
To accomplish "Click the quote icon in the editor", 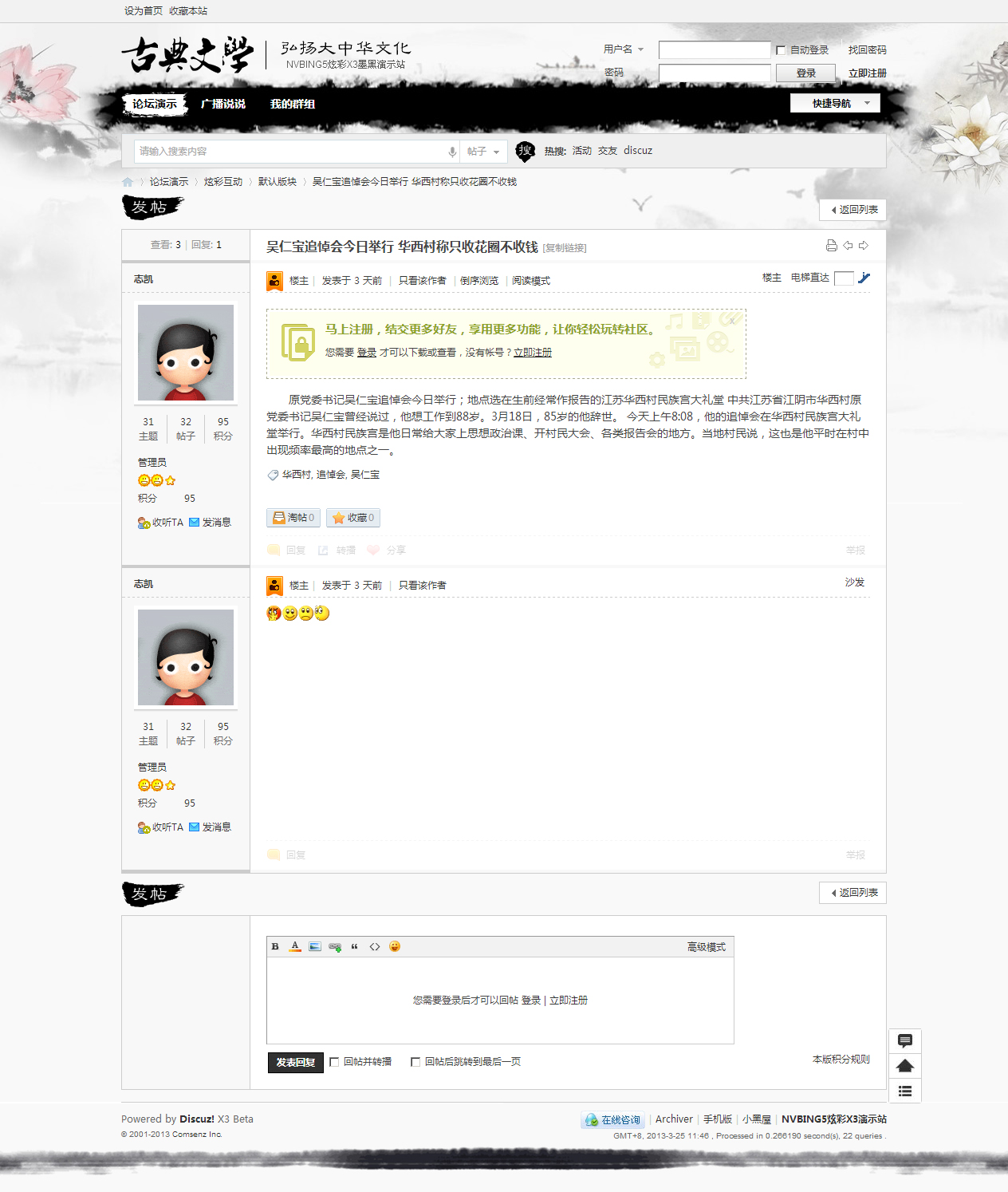I will tap(355, 947).
